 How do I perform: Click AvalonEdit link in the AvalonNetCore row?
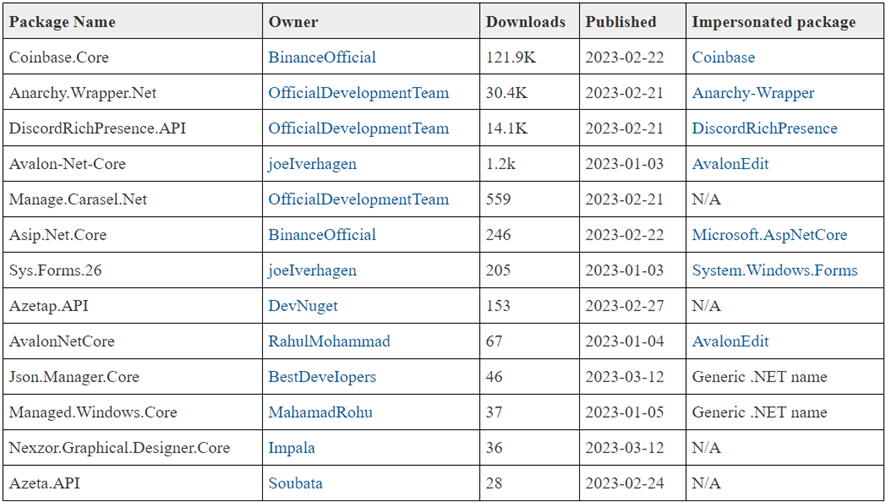pyautogui.click(x=730, y=342)
